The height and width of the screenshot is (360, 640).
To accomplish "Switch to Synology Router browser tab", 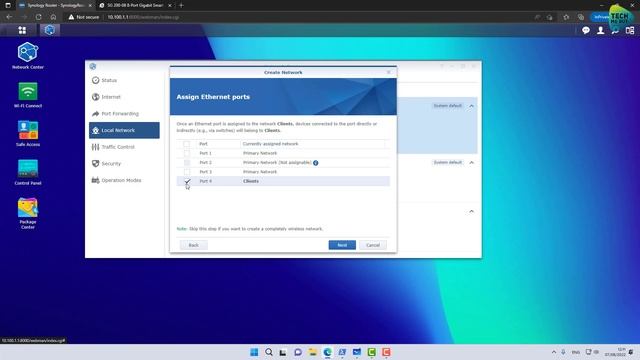I will pyautogui.click(x=55, y=5).
